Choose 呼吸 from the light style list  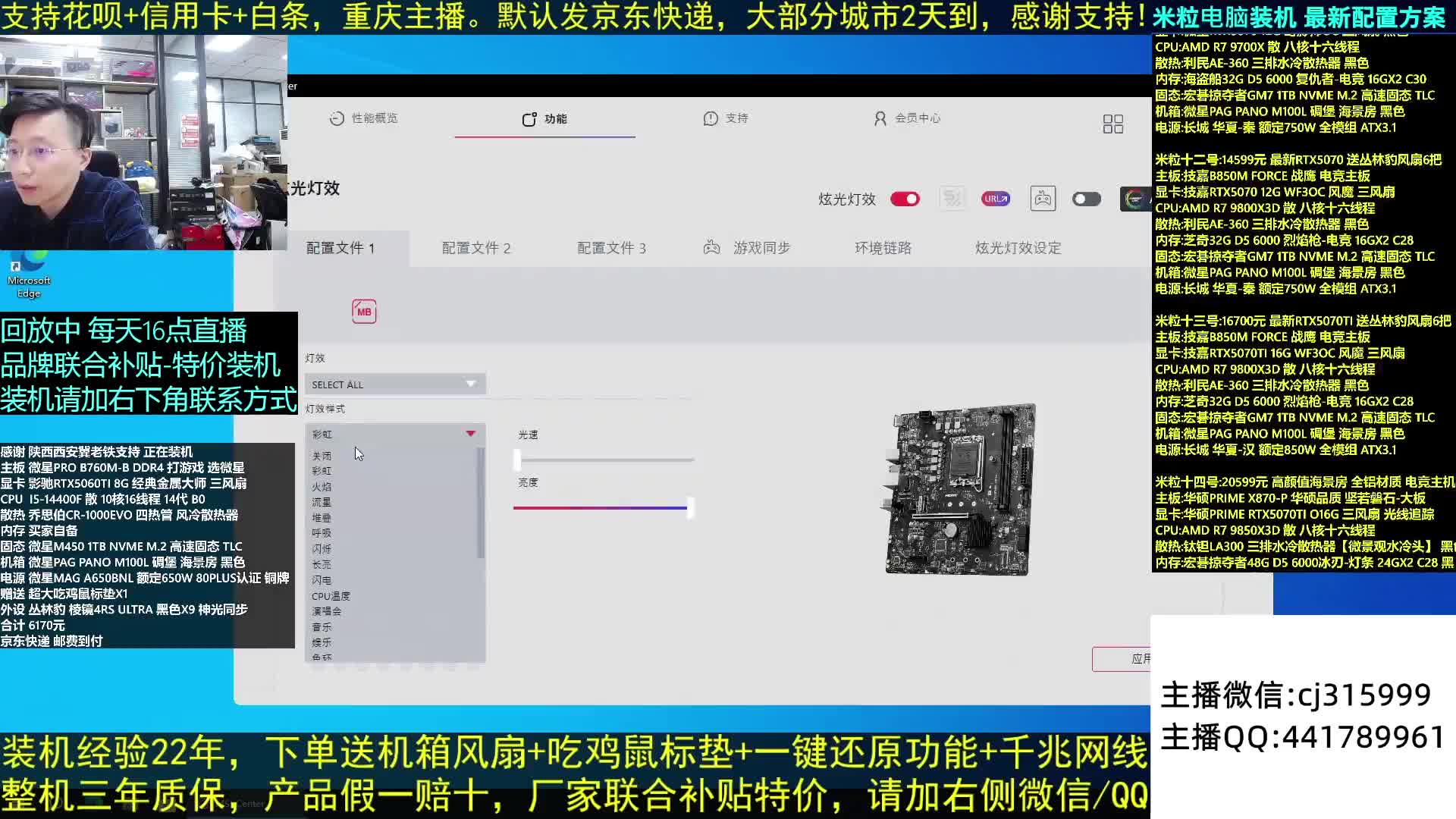[x=322, y=533]
